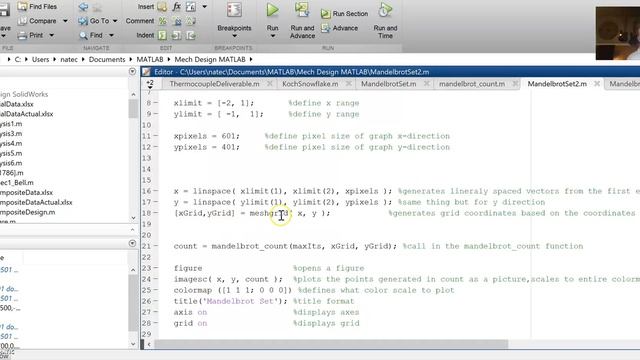The width and height of the screenshot is (640, 360).
Task: Close the MandelbrotSet2.m tab
Action: 597,84
